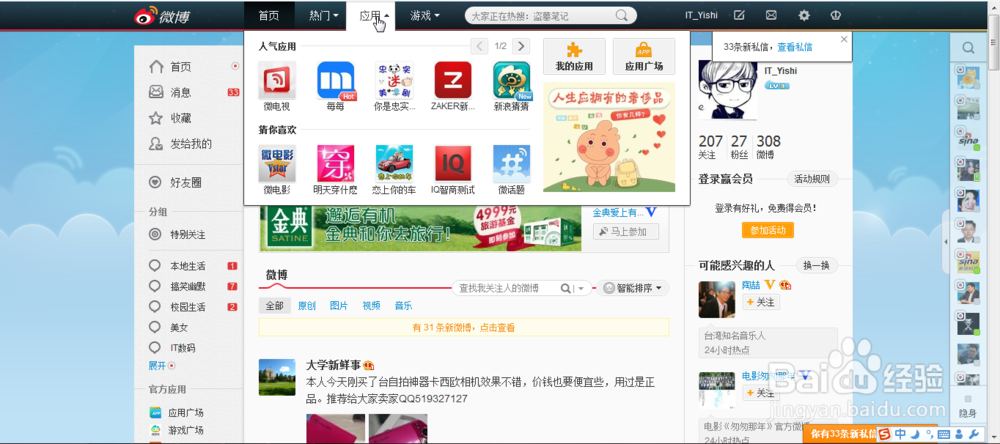Open the settings gear icon
This screenshot has height=444, width=1000.
click(x=804, y=15)
